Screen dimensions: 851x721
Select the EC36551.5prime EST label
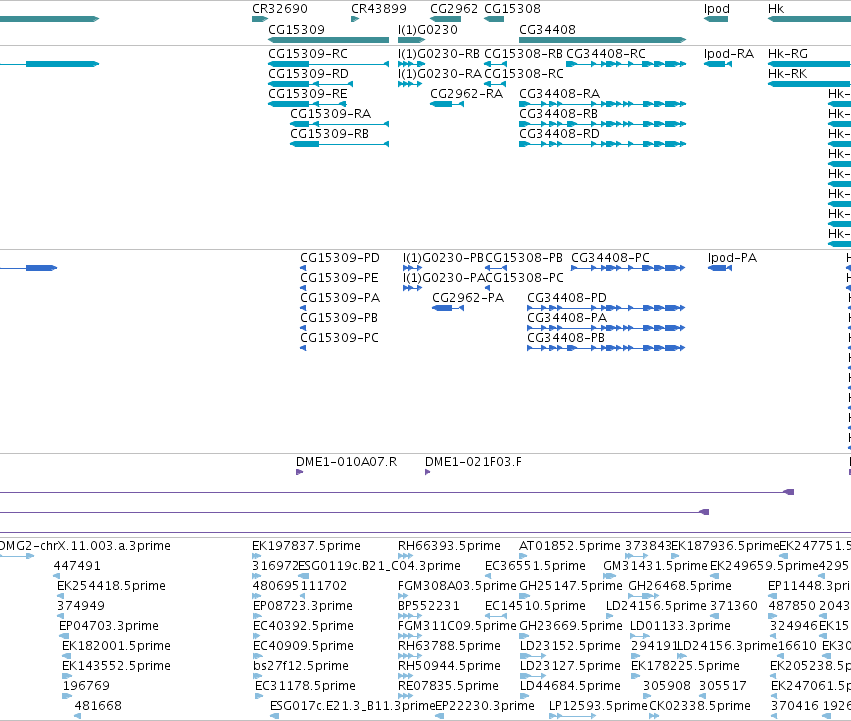536,566
